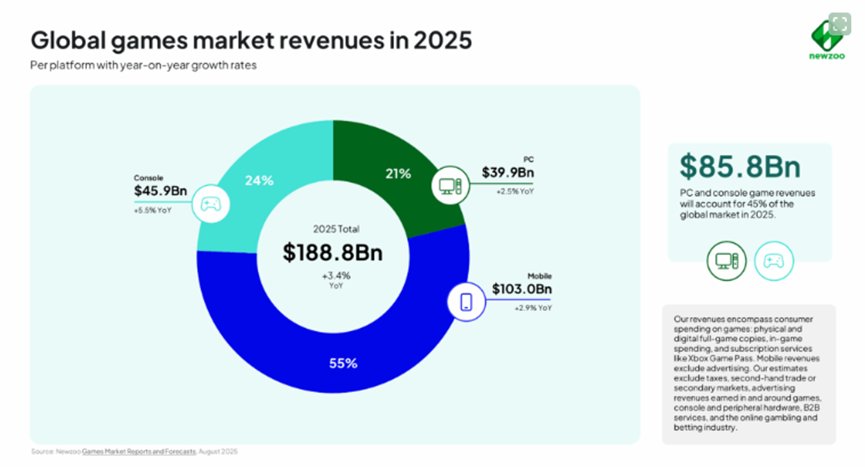Image resolution: width=865 pixels, height=467 pixels.
Task: Click the mobile phone icon on the donut
Action: tap(465, 301)
